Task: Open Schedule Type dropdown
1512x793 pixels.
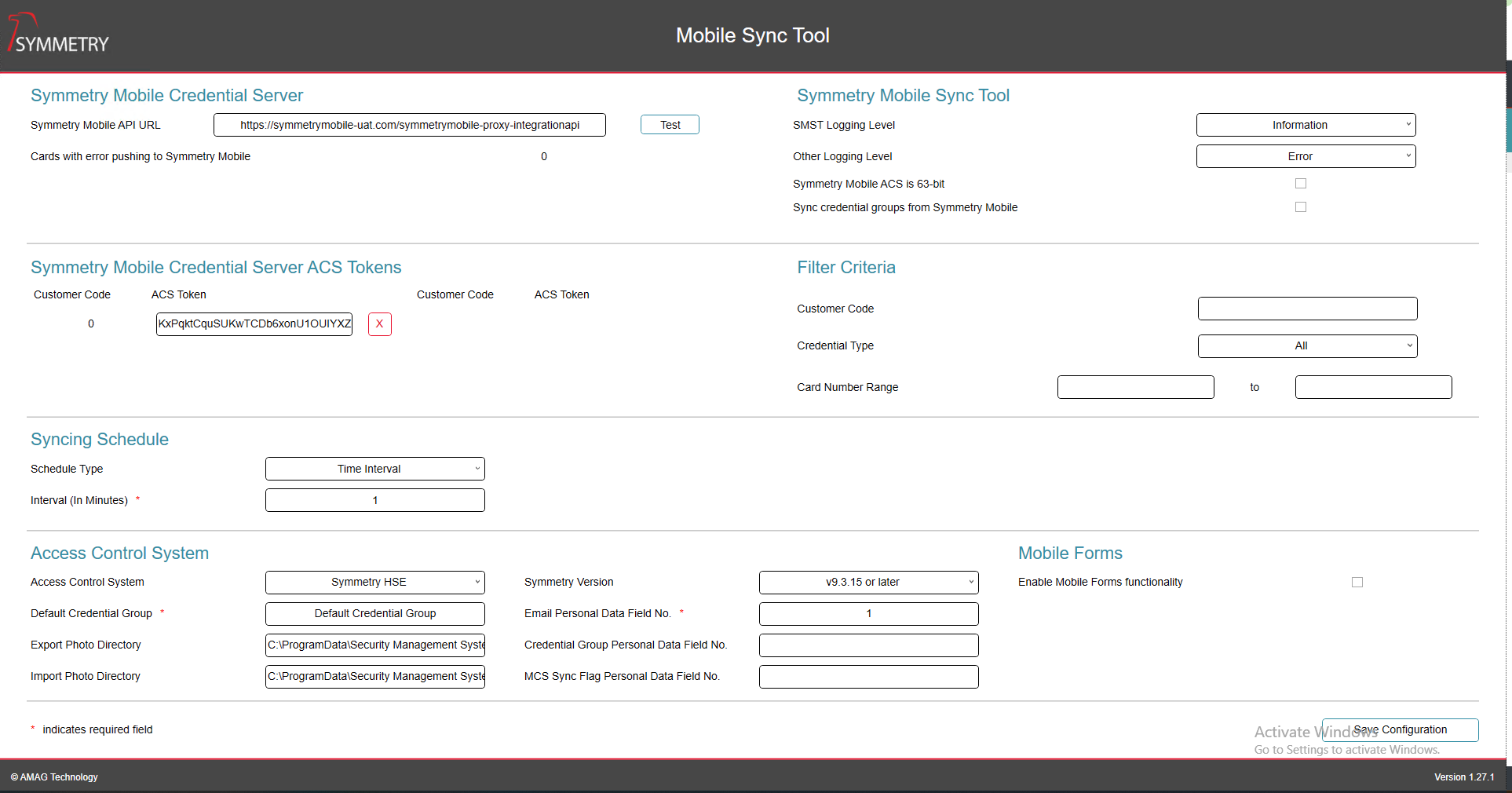Action: click(375, 469)
